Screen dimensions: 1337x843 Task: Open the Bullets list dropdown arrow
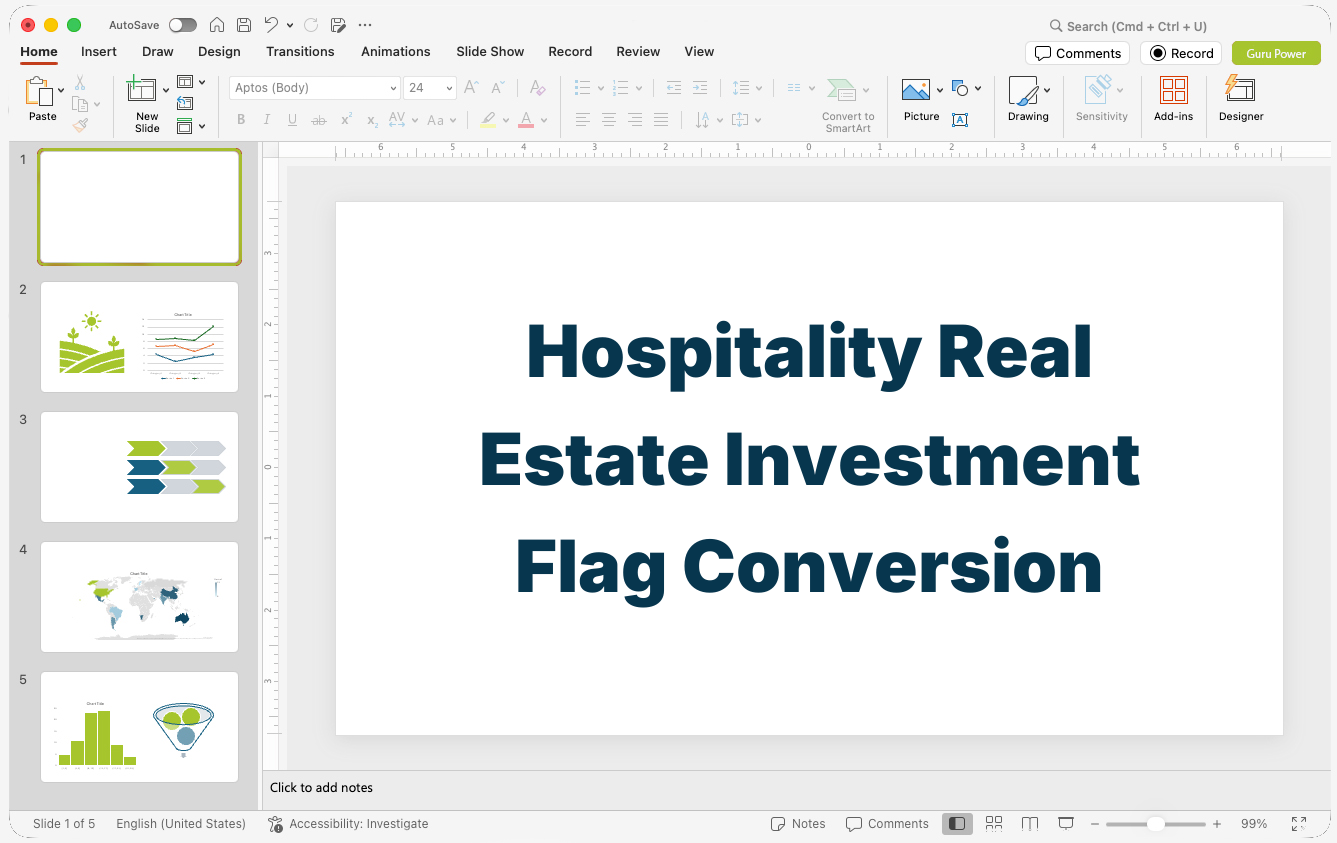pos(600,88)
